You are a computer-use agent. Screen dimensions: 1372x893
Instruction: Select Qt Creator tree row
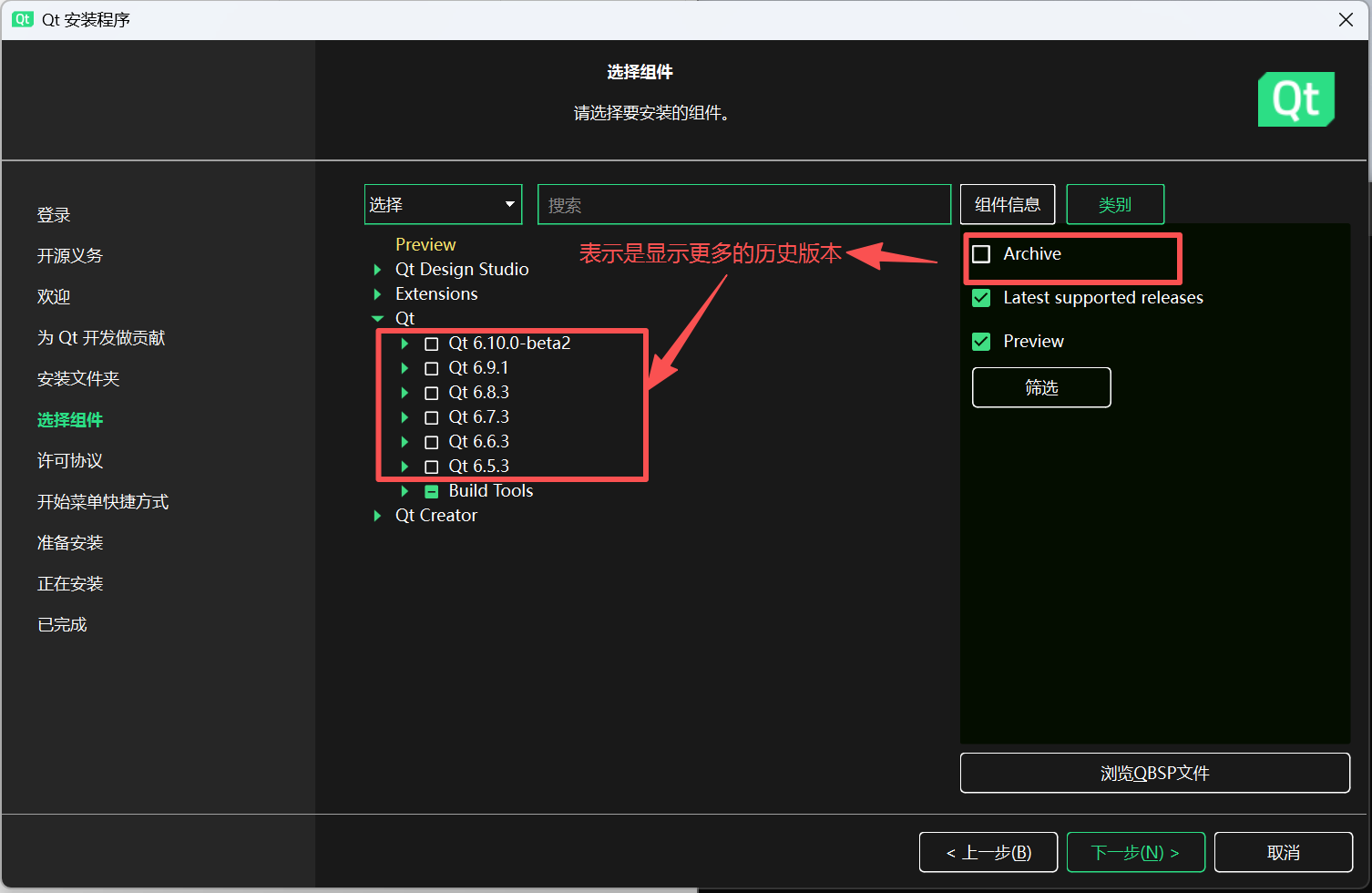coord(436,516)
